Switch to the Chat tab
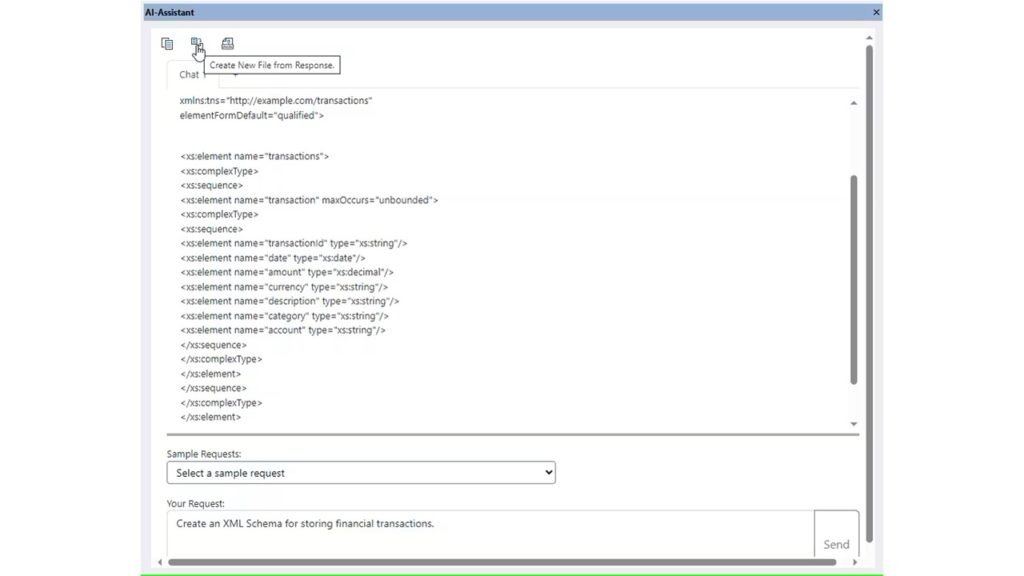Image resolution: width=1024 pixels, height=576 pixels. click(188, 75)
